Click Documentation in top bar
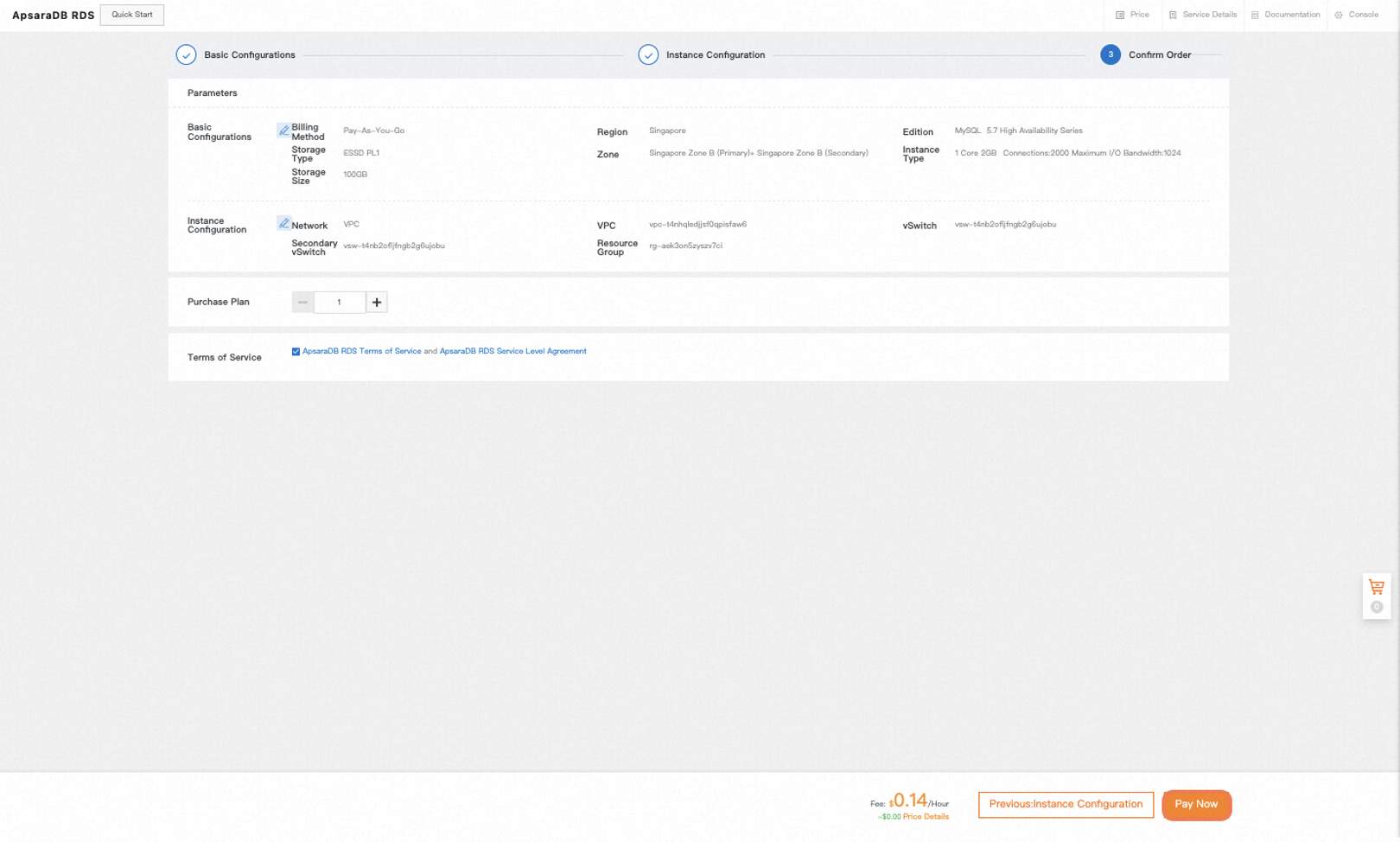 [x=1292, y=15]
